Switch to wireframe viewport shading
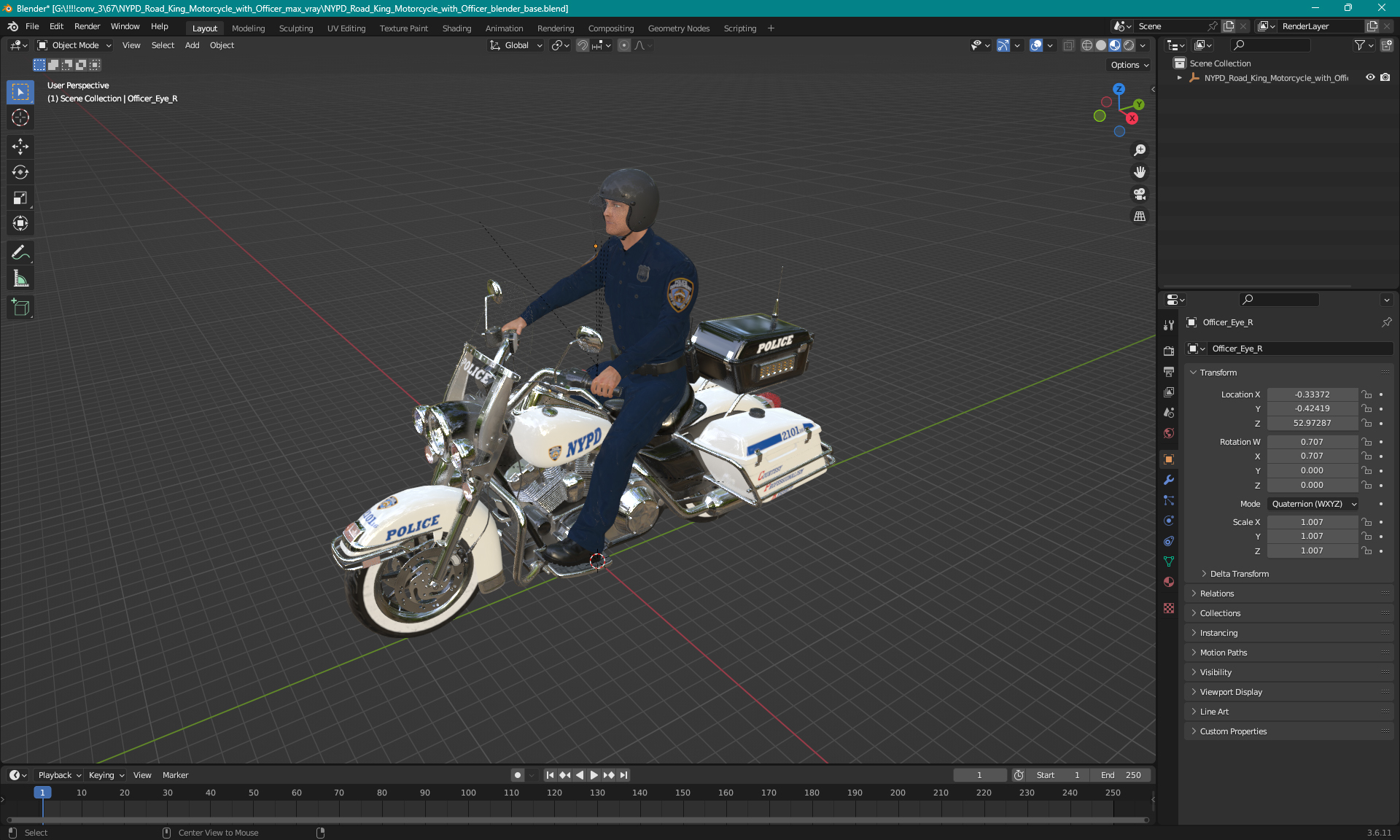Screen dimensions: 1400x840 point(1087,45)
